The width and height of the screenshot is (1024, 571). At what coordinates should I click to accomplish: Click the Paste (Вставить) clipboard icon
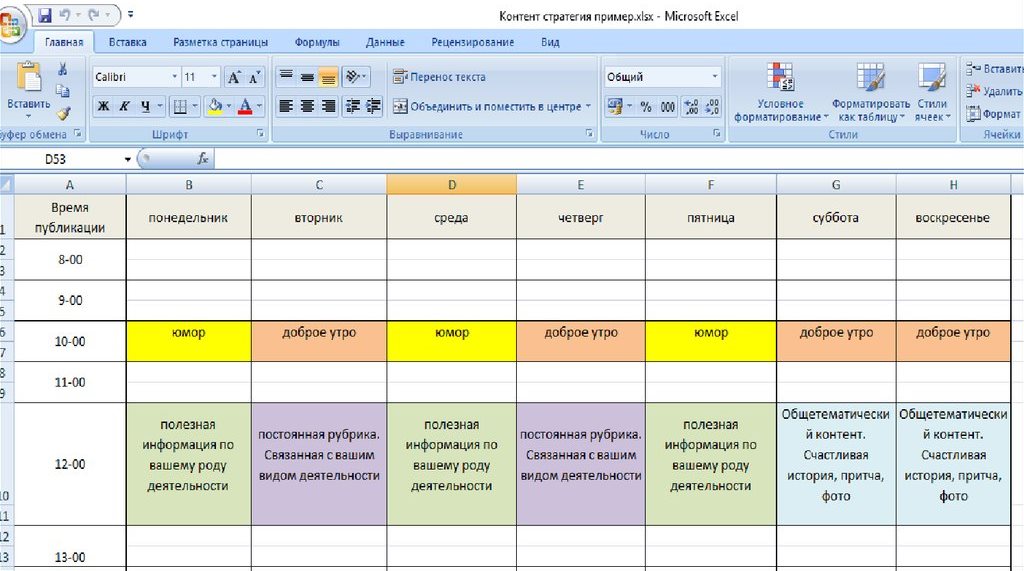(29, 77)
